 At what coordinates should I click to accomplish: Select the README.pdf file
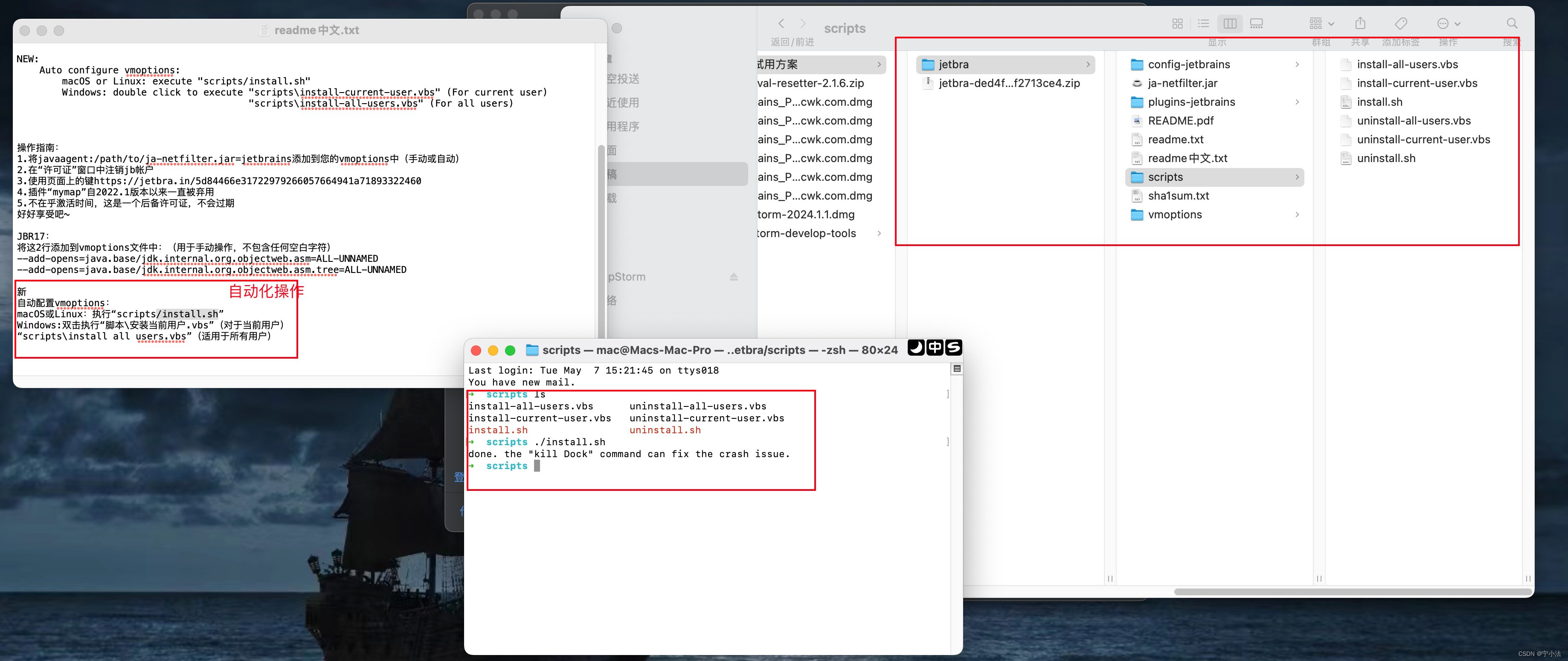[x=1180, y=121]
